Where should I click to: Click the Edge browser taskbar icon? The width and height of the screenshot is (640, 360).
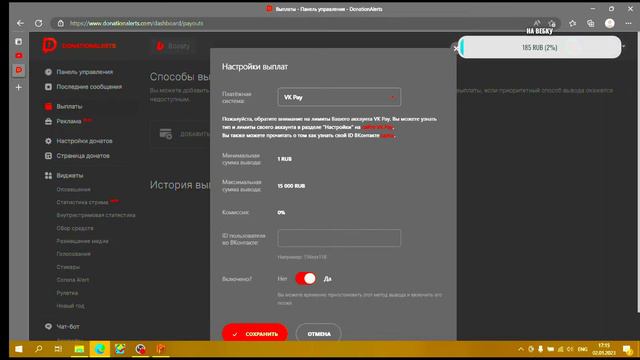pyautogui.click(x=99, y=349)
